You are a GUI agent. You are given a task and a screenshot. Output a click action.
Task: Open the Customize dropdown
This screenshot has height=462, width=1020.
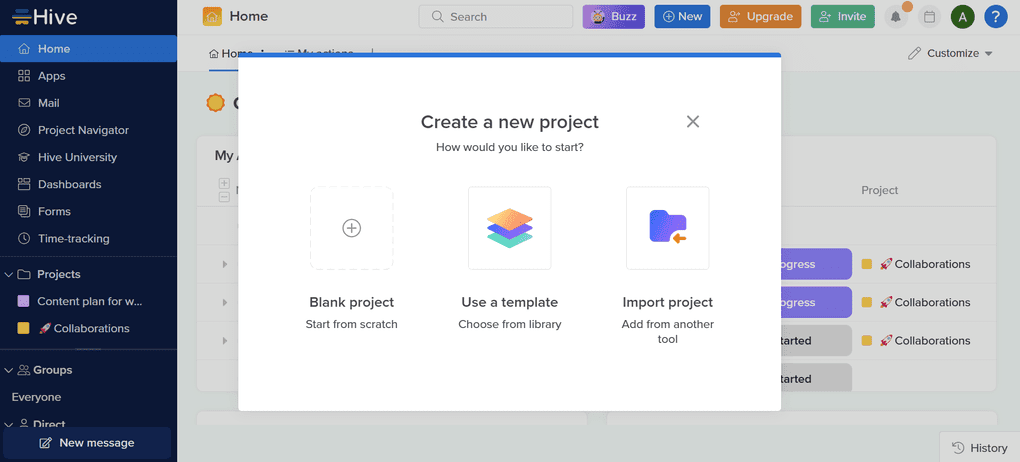click(x=950, y=53)
